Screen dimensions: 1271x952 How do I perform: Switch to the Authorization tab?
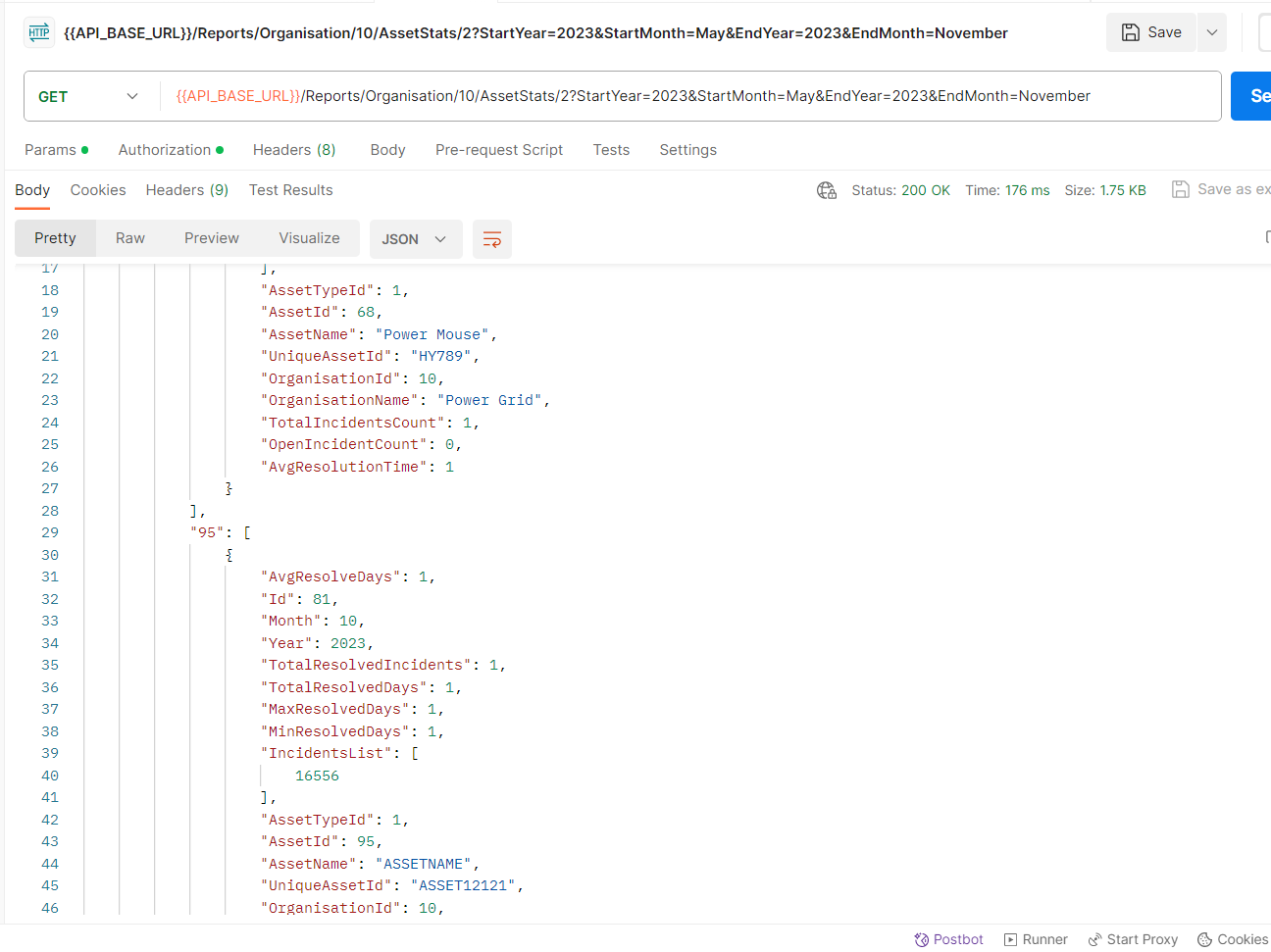click(165, 150)
